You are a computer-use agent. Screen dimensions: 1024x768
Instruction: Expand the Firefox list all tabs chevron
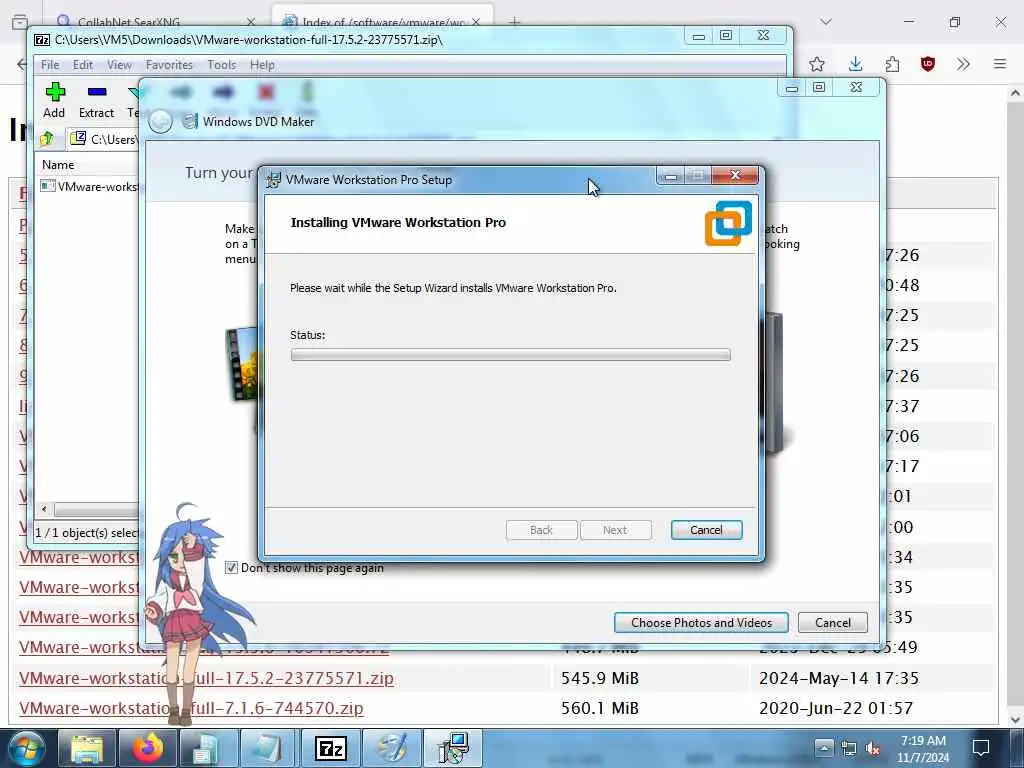click(826, 22)
